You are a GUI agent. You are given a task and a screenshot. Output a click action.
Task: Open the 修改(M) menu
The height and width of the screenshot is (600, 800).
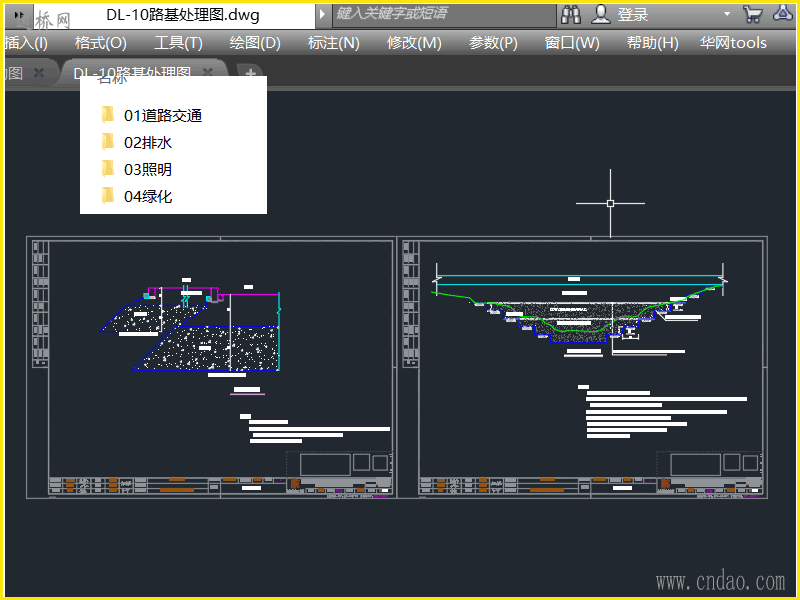point(414,43)
